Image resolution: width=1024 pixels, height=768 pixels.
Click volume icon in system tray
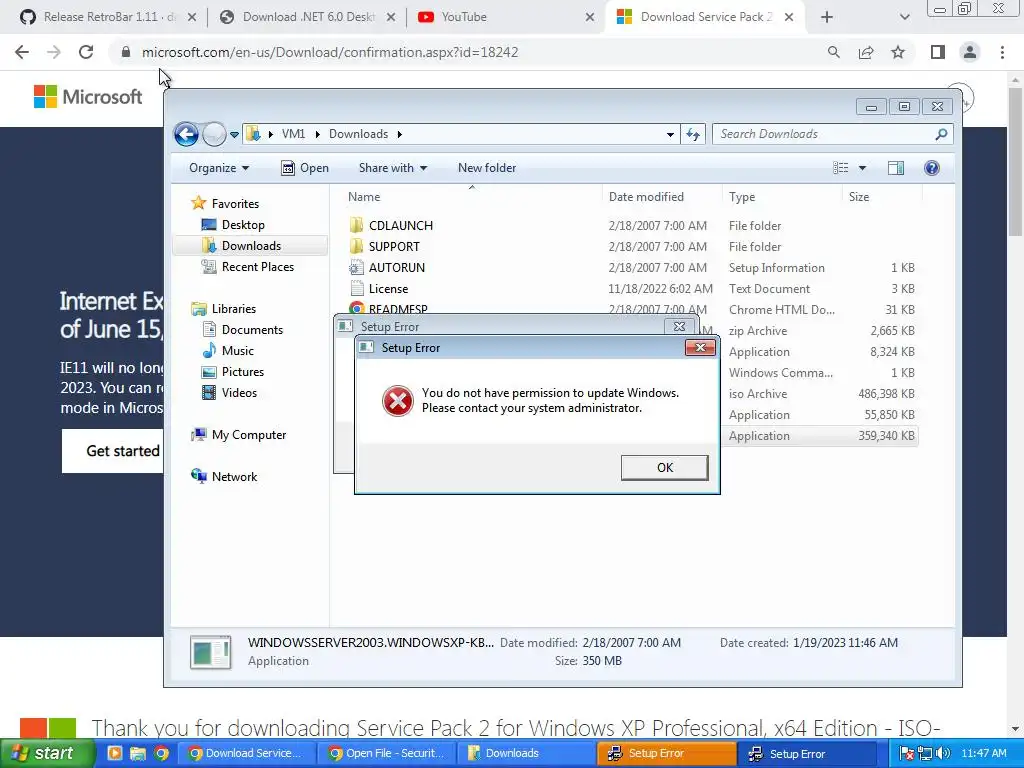click(x=943, y=753)
